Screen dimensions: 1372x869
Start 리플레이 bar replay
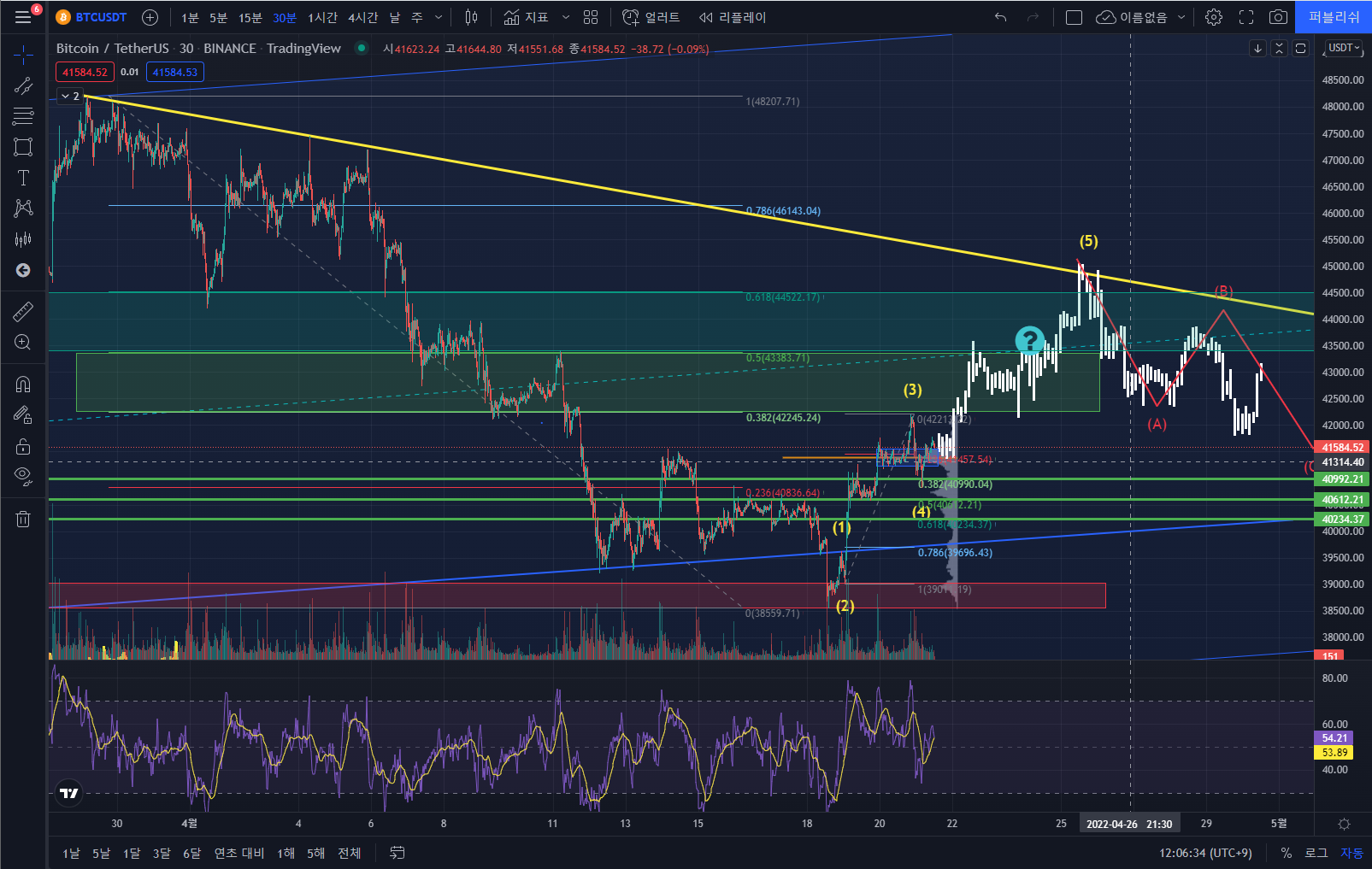pos(733,17)
